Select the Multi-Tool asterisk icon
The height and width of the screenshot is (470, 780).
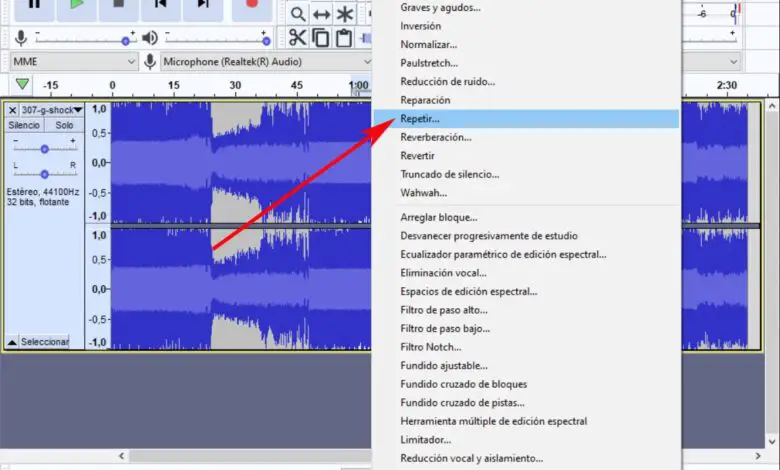pos(344,14)
